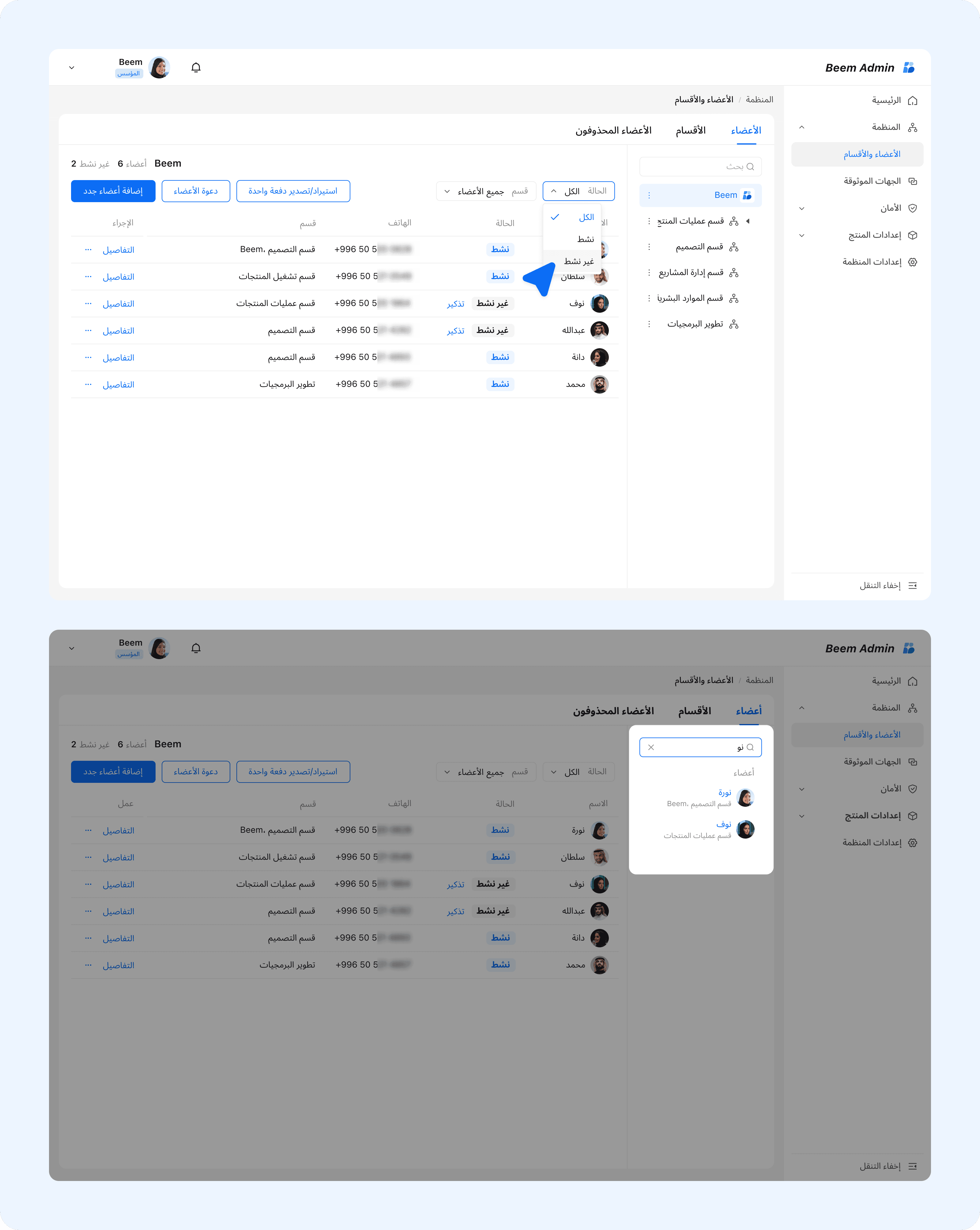
Task: Clear the search field with X icon
Action: [651, 747]
